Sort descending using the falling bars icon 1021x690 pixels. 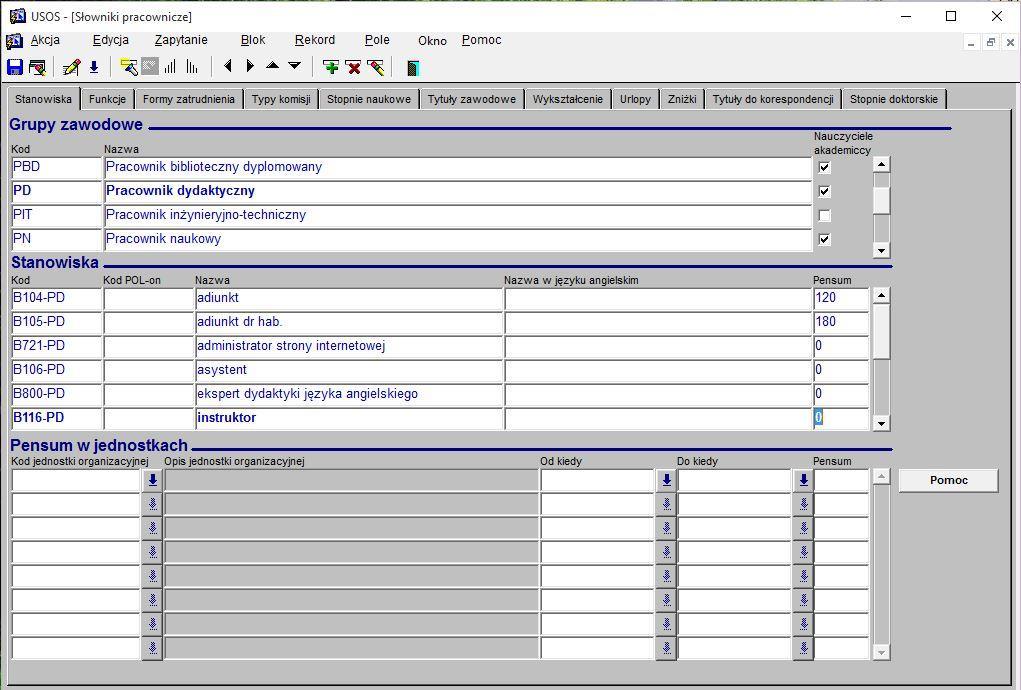(x=192, y=67)
